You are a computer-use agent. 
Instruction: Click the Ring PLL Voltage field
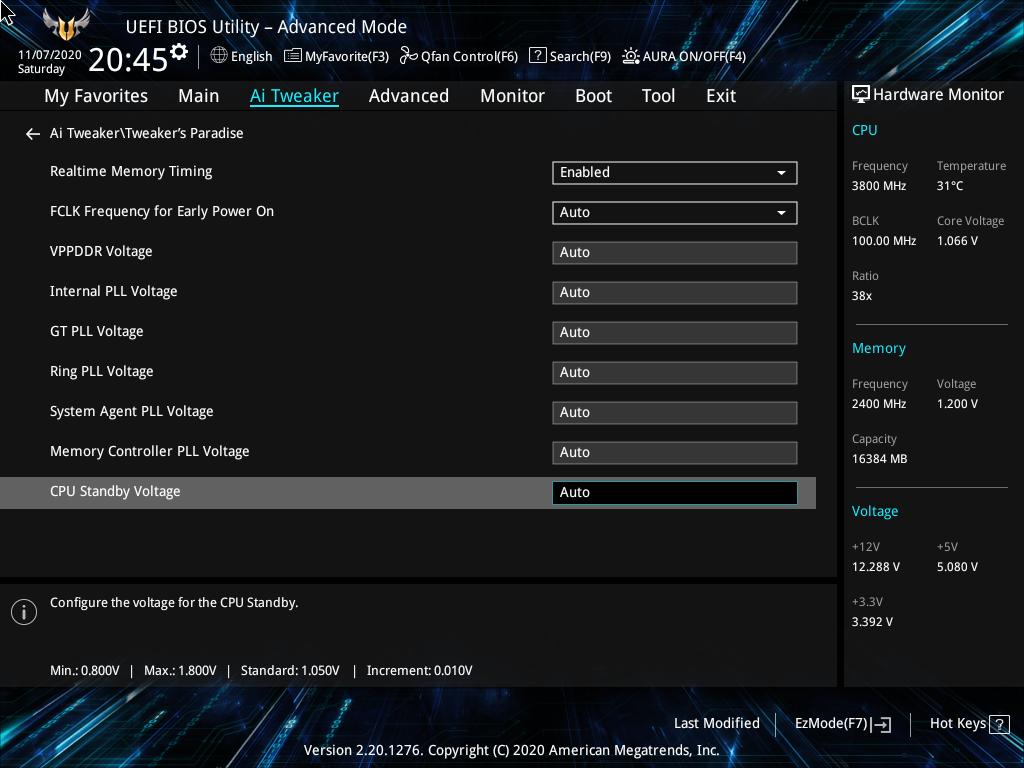tap(675, 373)
